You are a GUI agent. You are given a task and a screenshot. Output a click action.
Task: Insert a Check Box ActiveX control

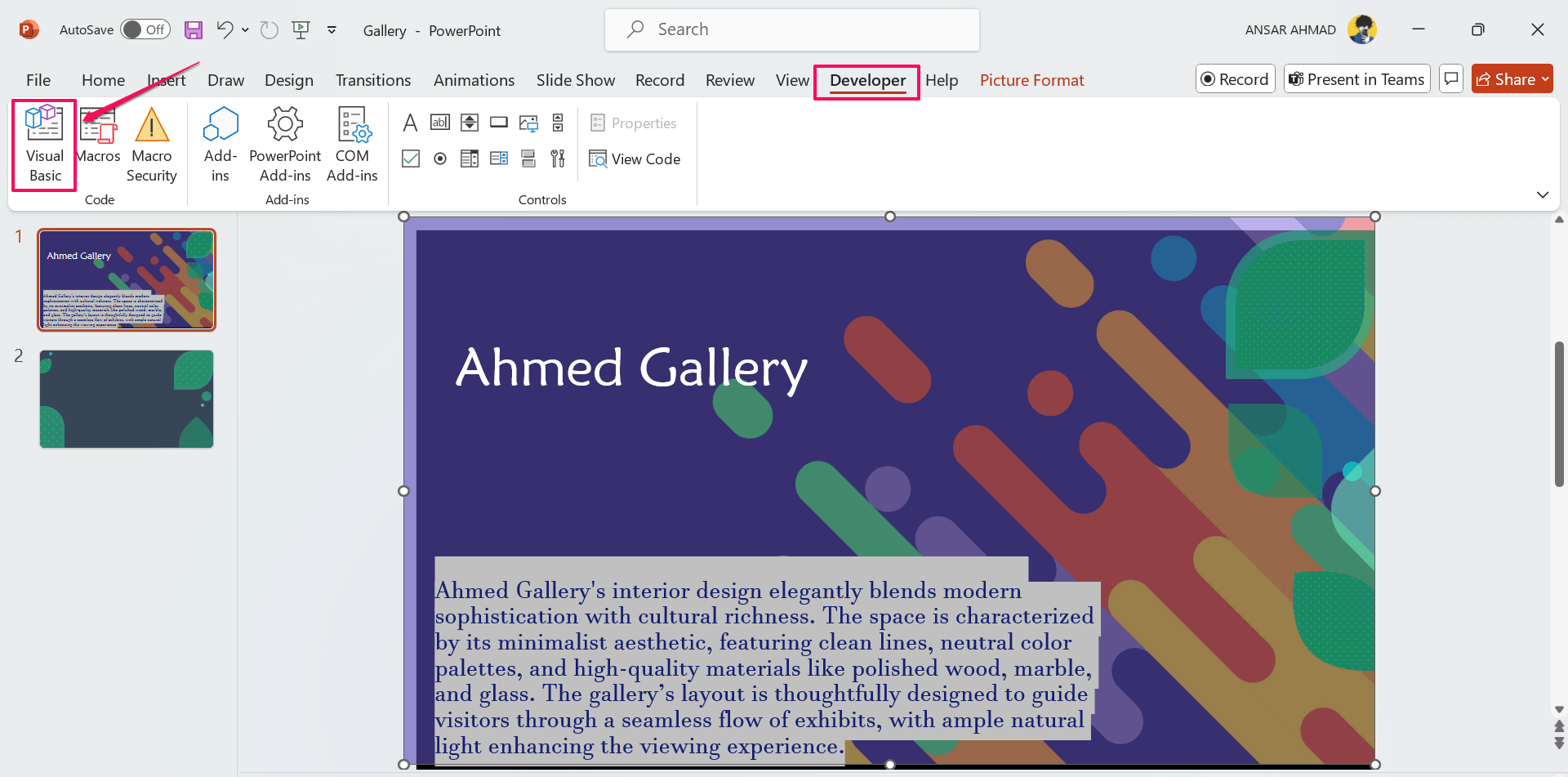point(411,159)
